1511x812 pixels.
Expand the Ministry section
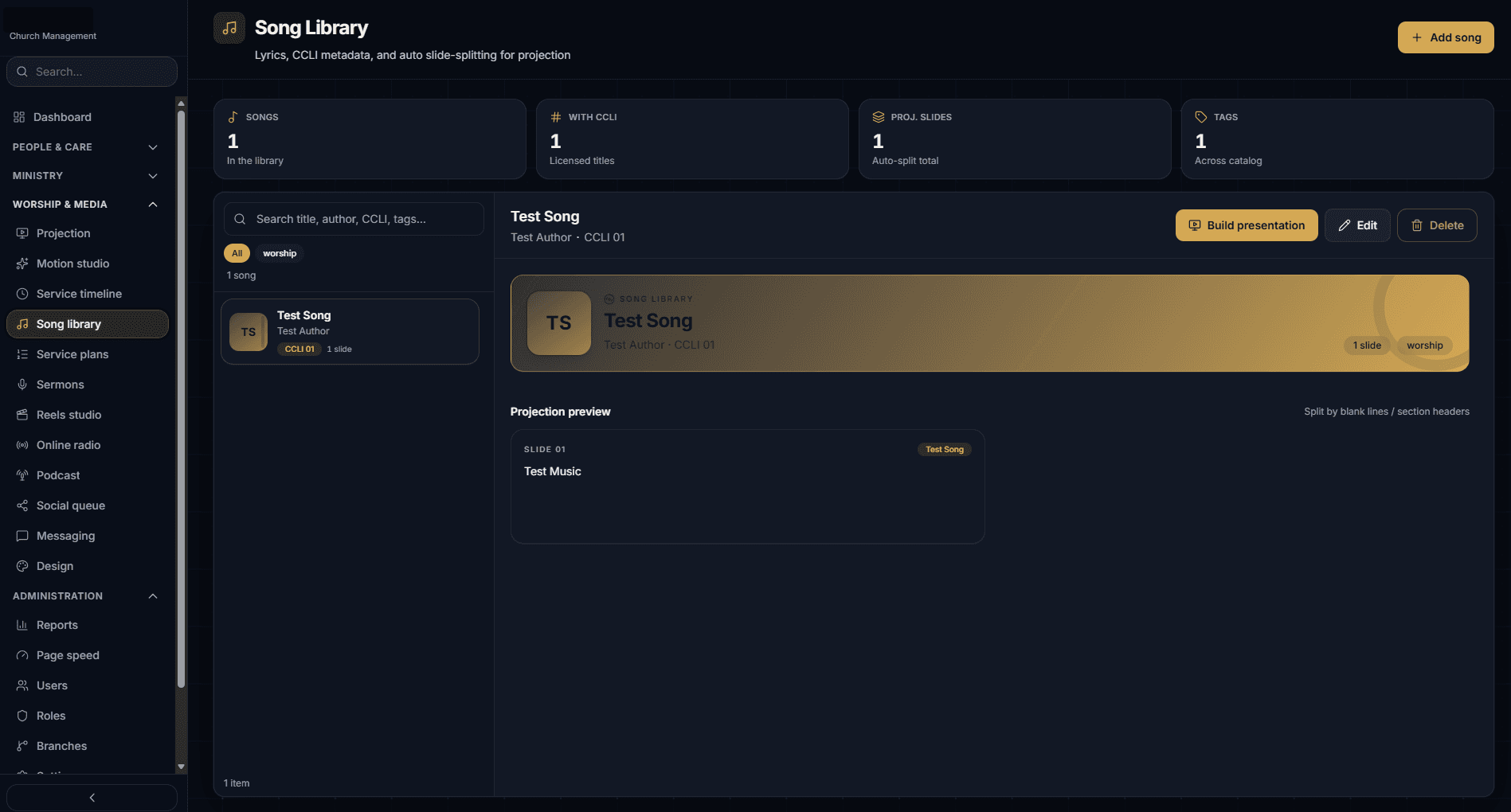86,176
